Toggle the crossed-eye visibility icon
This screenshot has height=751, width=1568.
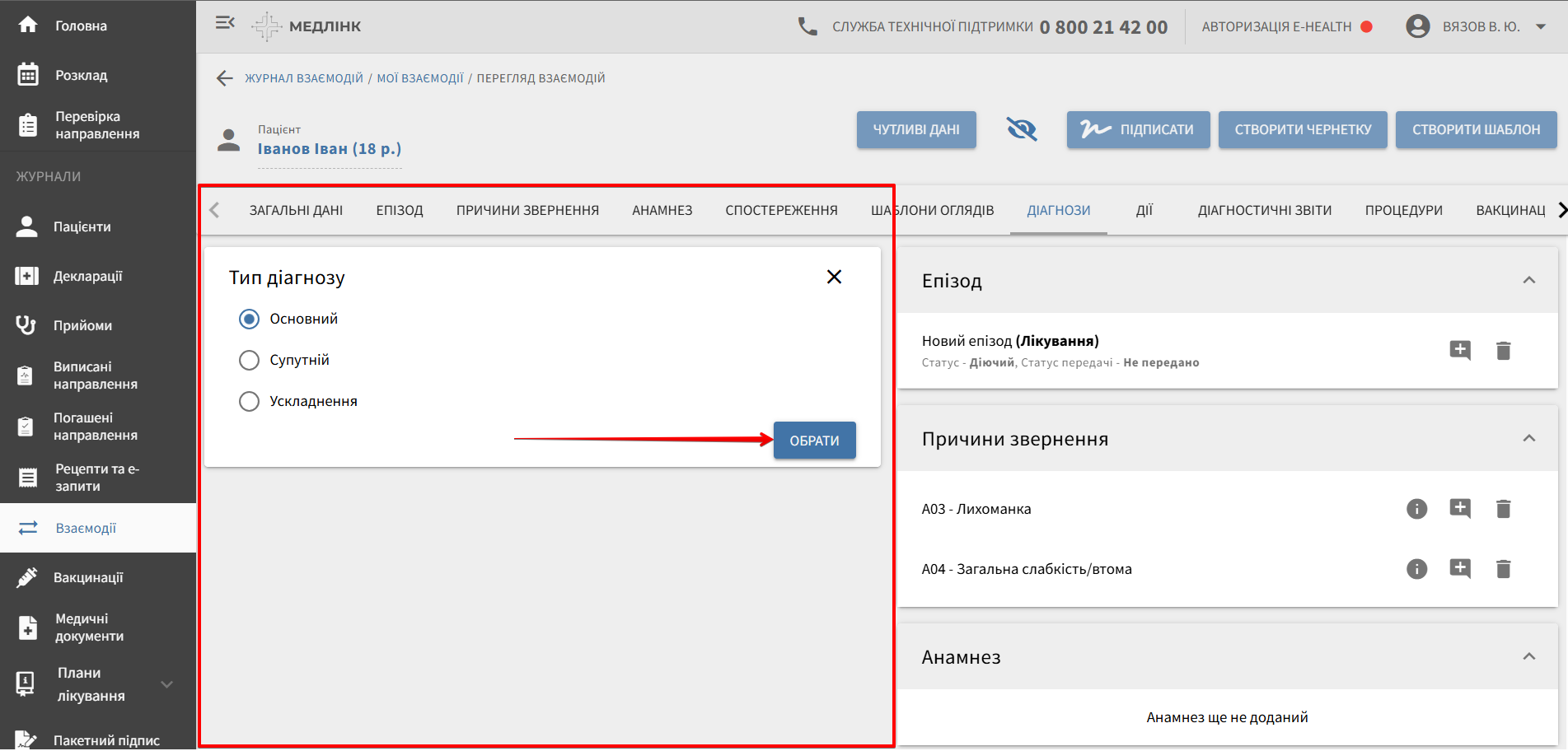[x=1021, y=129]
